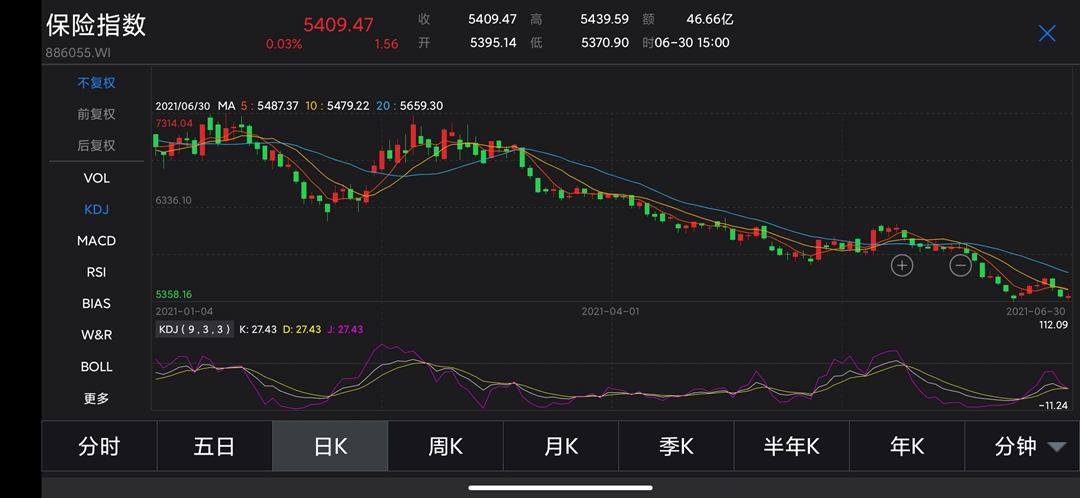Close the chart with the X icon

1047,33
